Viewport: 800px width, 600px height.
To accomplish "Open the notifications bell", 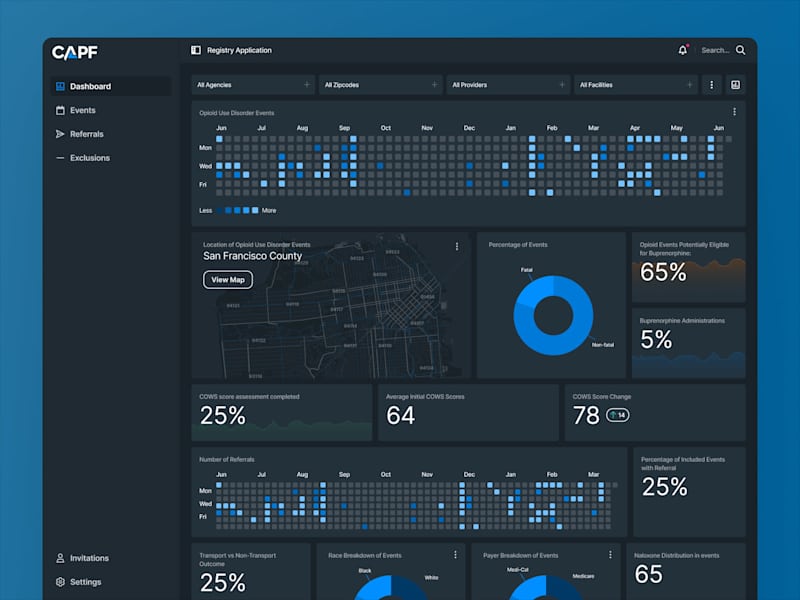I will coord(683,50).
